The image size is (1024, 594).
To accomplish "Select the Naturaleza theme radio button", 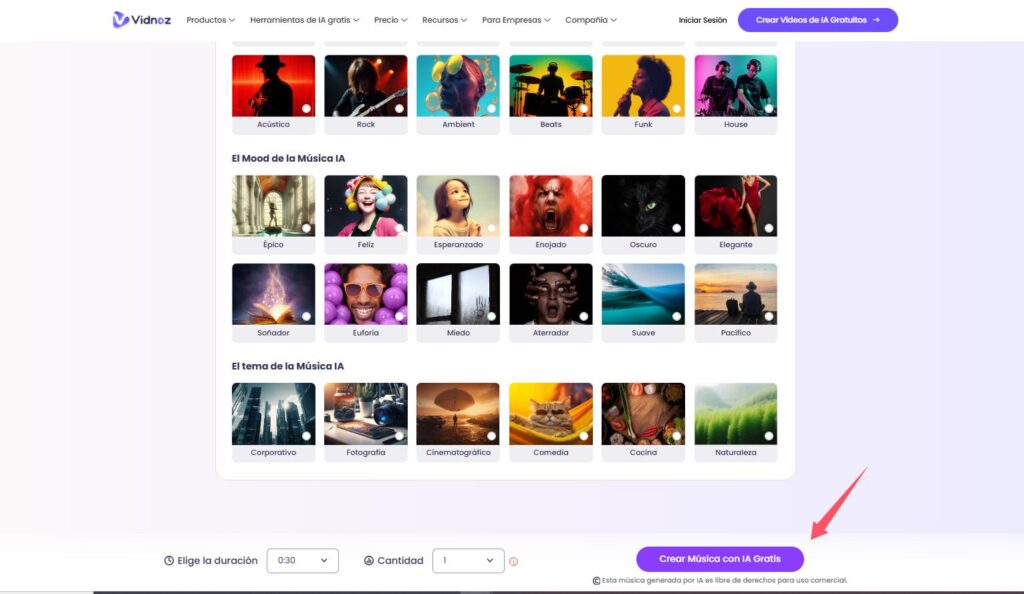I will (769, 436).
